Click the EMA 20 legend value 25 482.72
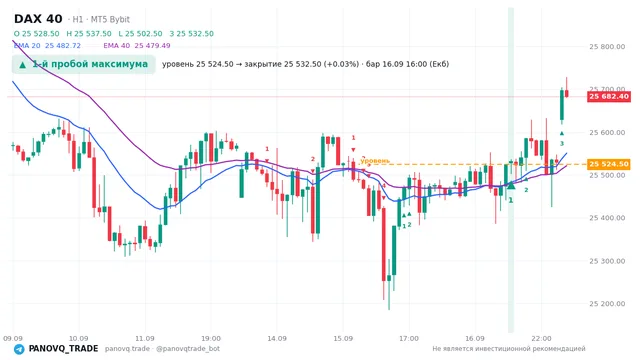The image size is (640, 360). tap(63, 45)
